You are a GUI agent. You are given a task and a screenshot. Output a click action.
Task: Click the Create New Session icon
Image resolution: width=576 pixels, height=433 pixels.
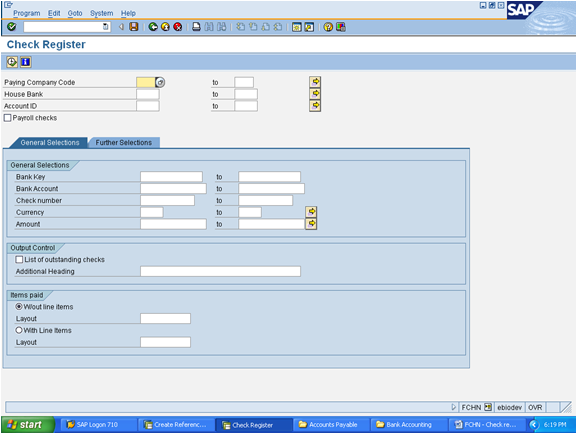296,27
